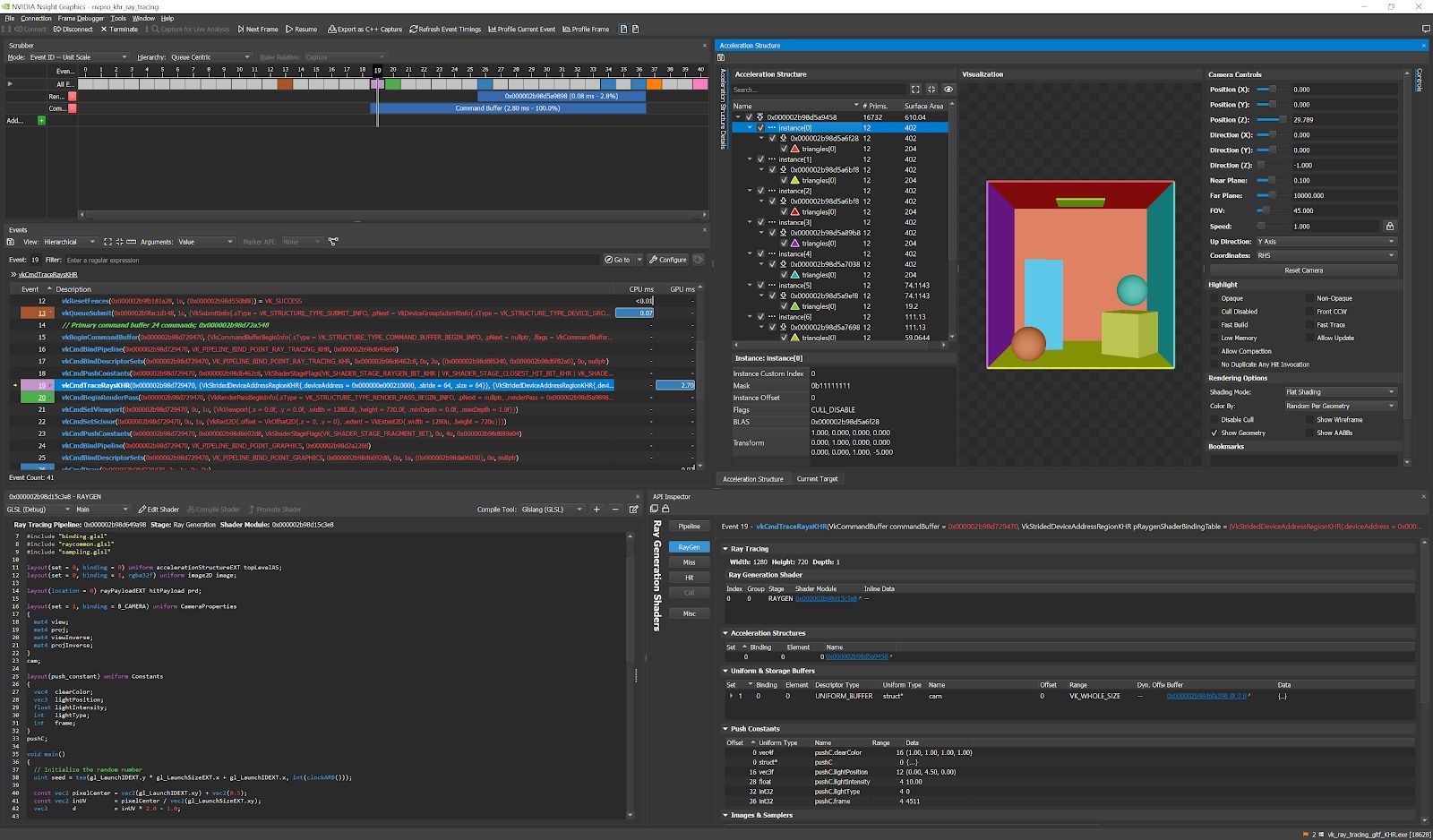Click the plus icon beside Compile Tool
The height and width of the screenshot is (840, 1433).
(597, 510)
